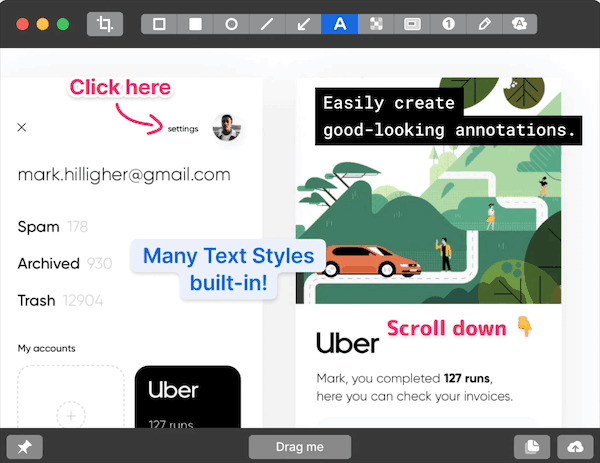Open the text recognition tool
Image resolution: width=600 pixels, height=463 pixels.
(x=520, y=24)
